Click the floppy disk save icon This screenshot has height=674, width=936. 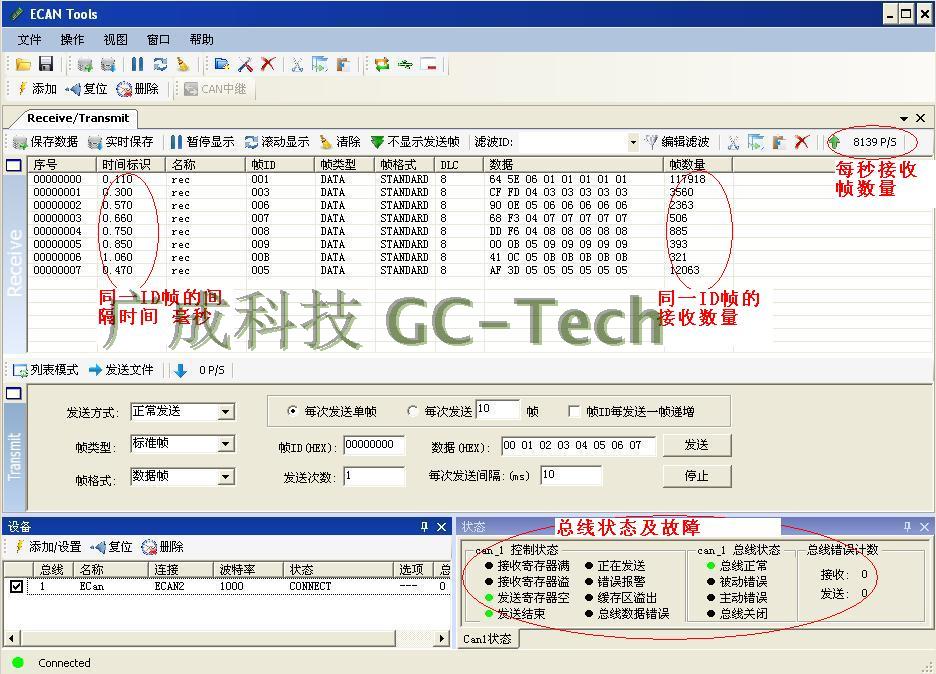[45, 64]
